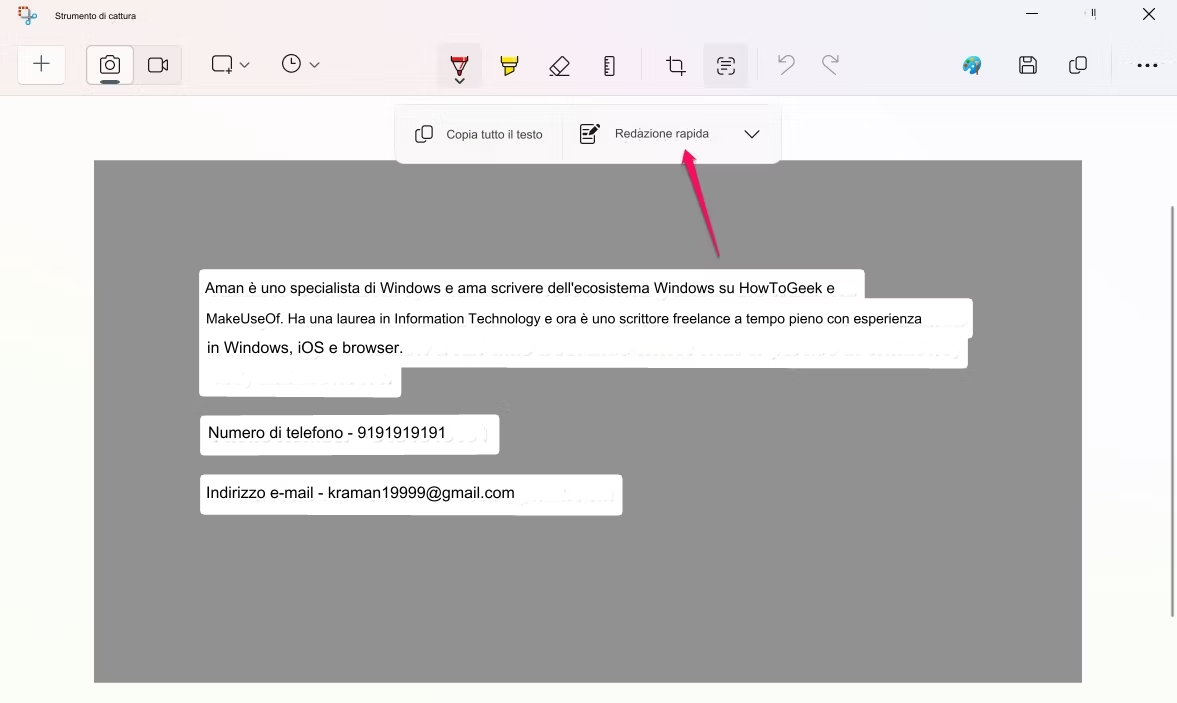Open the capture delay timer dropdown
This screenshot has height=703, width=1177.
coord(300,65)
